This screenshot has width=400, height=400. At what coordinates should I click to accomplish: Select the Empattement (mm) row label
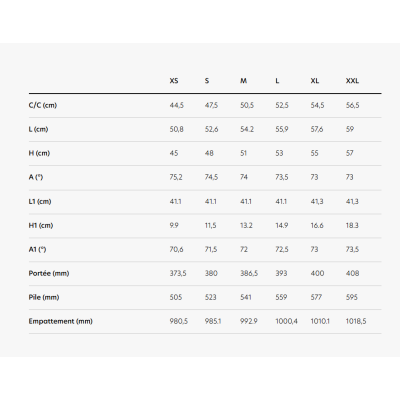60,321
